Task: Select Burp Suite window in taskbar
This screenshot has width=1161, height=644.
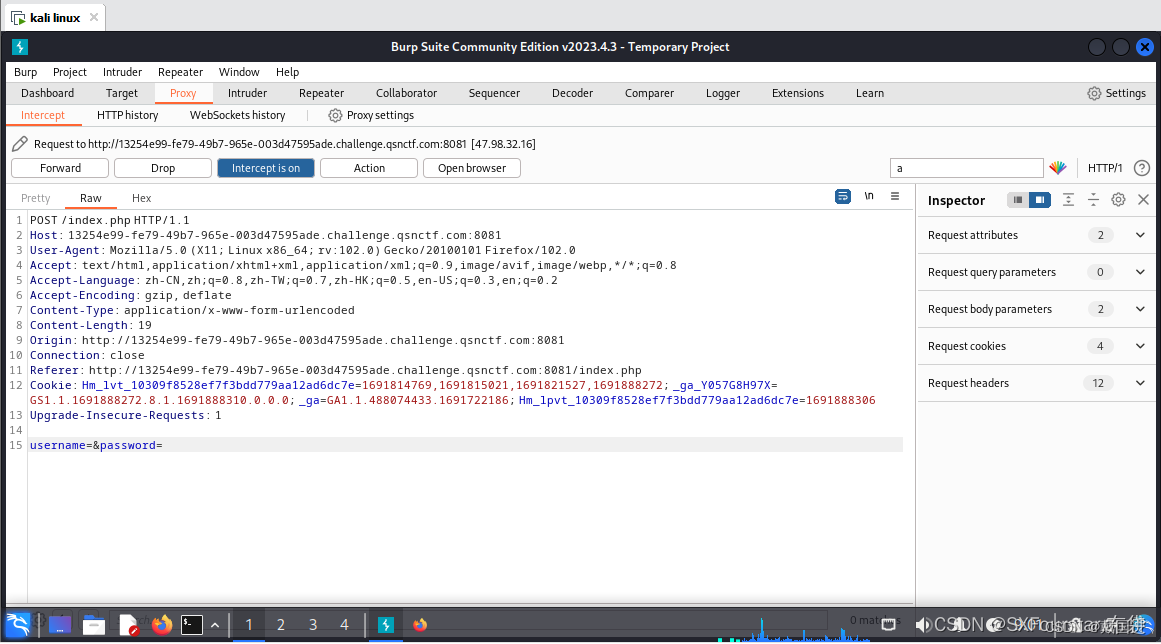Action: 386,625
